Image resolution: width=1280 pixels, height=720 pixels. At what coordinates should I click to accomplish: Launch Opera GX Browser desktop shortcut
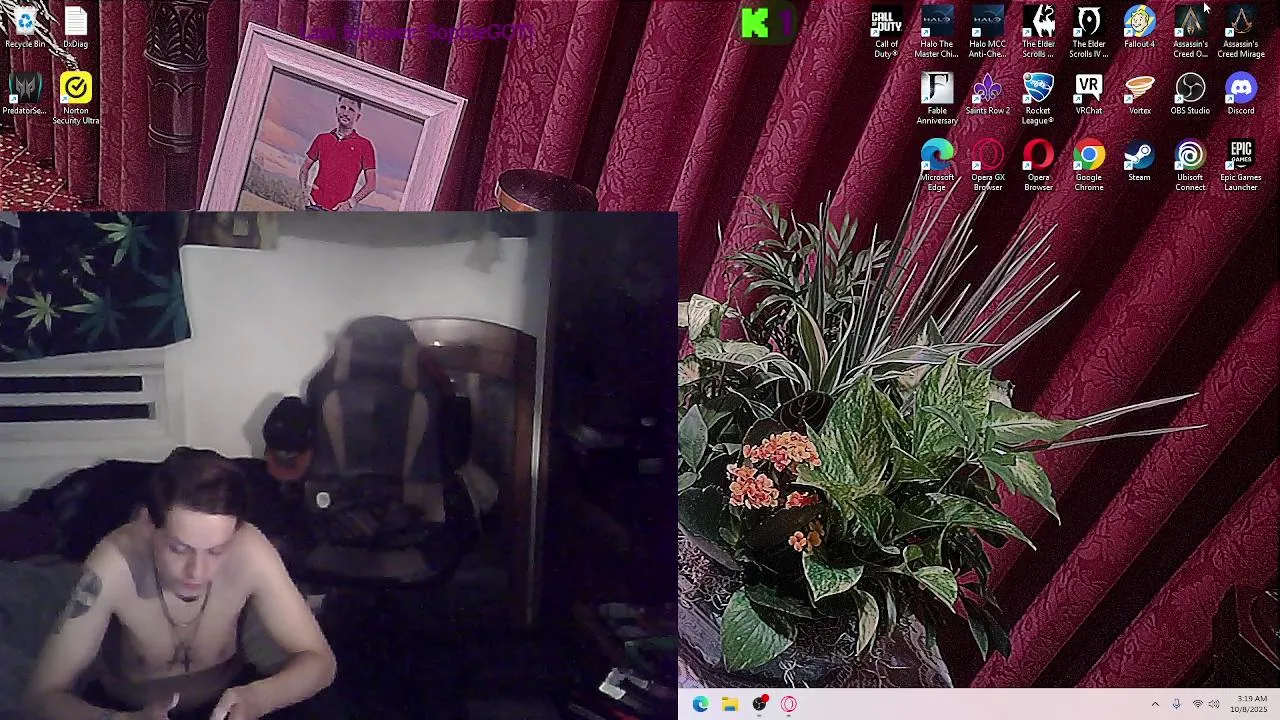point(988,166)
